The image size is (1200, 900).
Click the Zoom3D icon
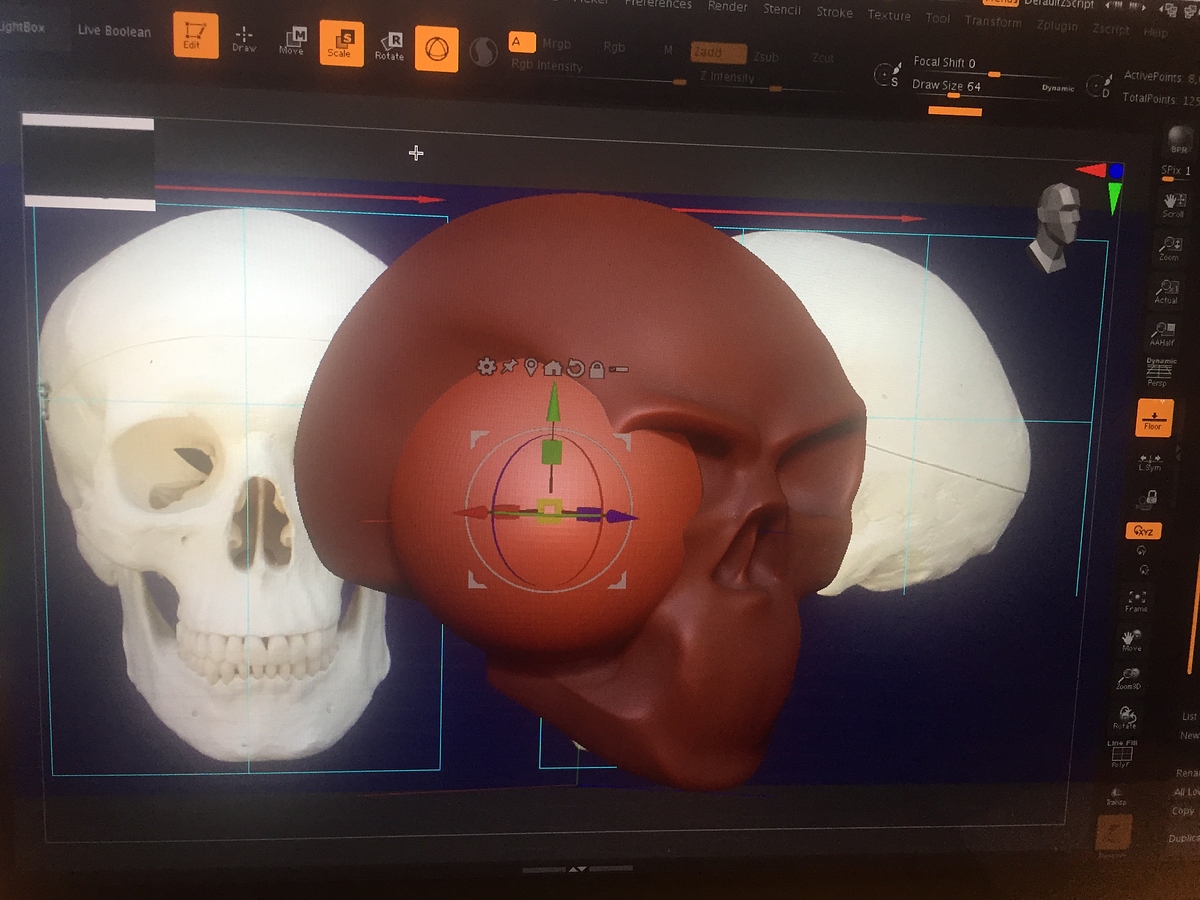[1128, 679]
